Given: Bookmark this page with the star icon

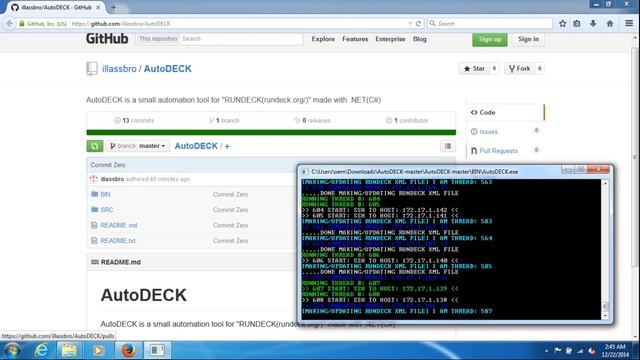Looking at the screenshot, I should pyautogui.click(x=562, y=24).
